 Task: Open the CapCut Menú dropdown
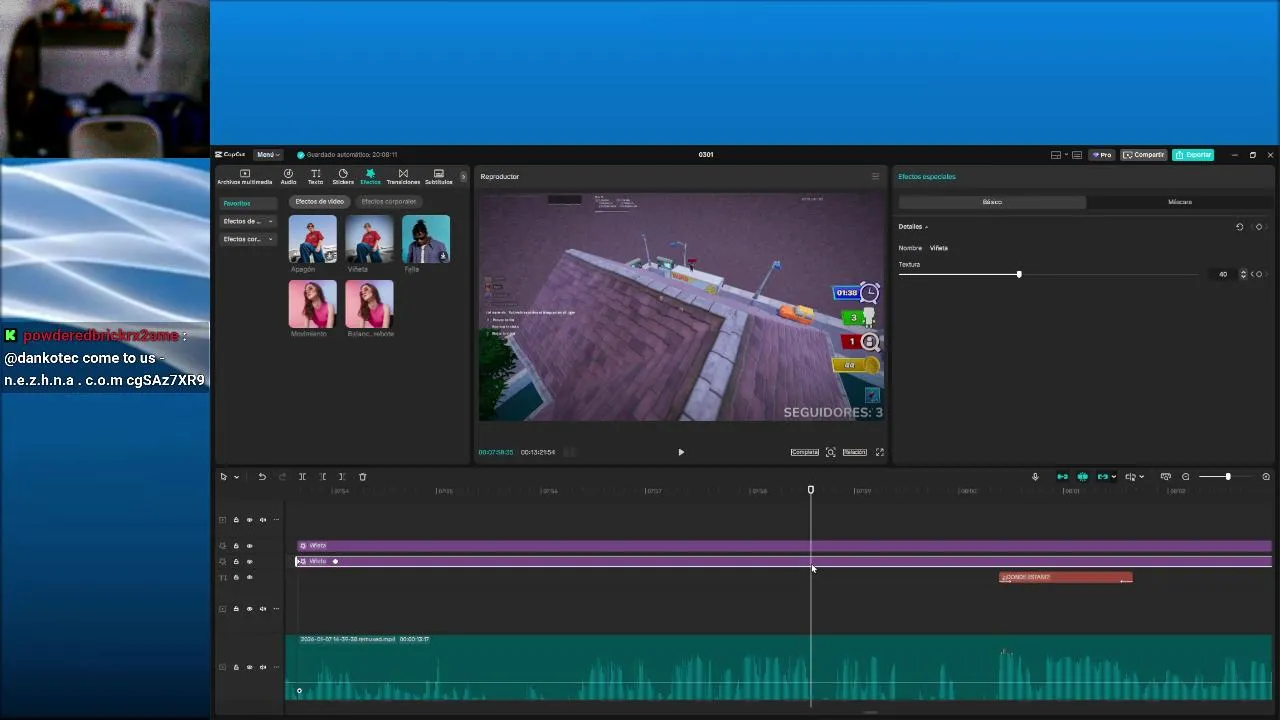(267, 155)
